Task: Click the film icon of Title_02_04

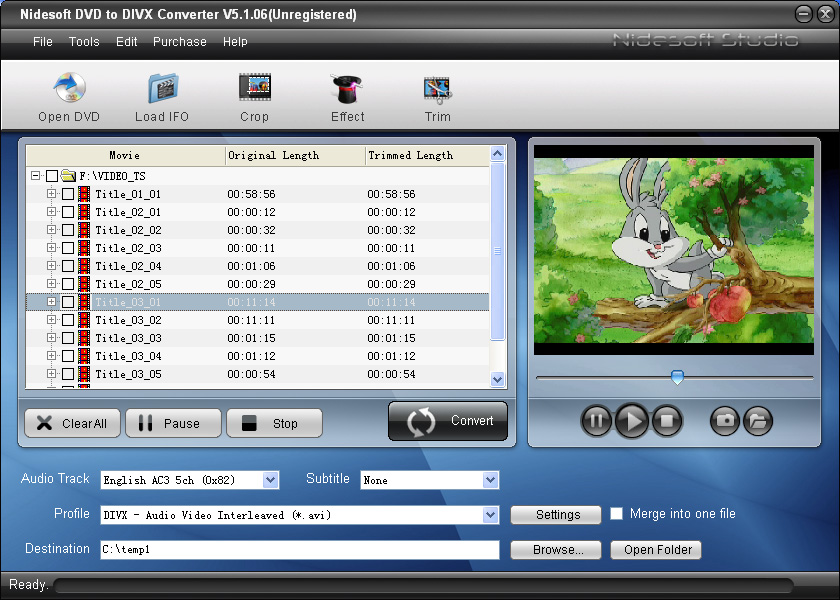Action: coord(84,266)
